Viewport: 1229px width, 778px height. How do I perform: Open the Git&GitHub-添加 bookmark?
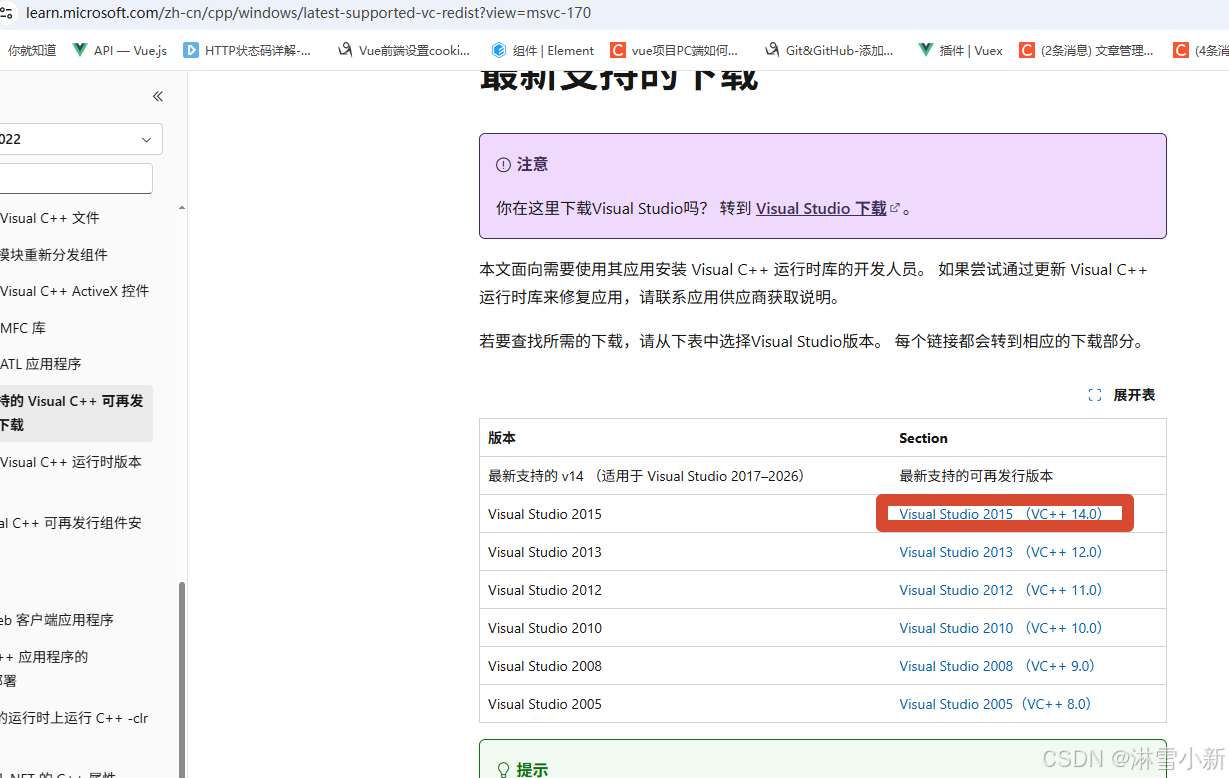coord(829,50)
